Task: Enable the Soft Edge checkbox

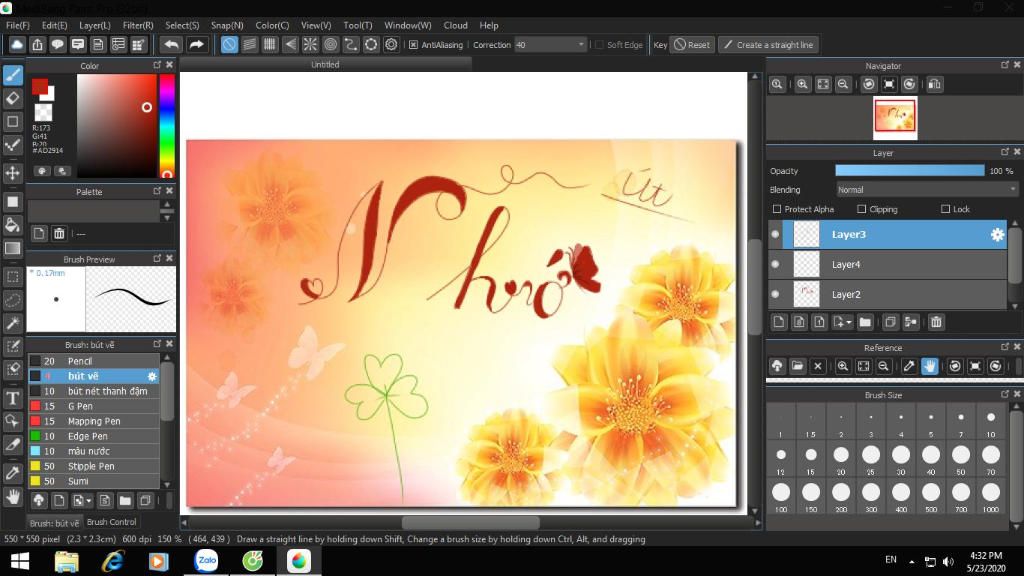Action: tap(600, 45)
